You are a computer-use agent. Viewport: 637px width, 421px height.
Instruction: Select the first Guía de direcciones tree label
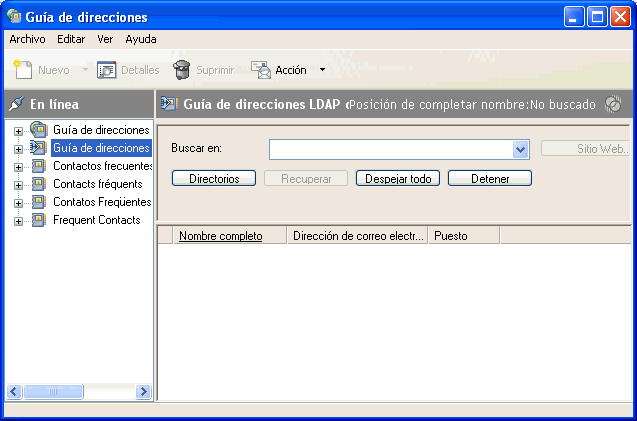(101, 130)
